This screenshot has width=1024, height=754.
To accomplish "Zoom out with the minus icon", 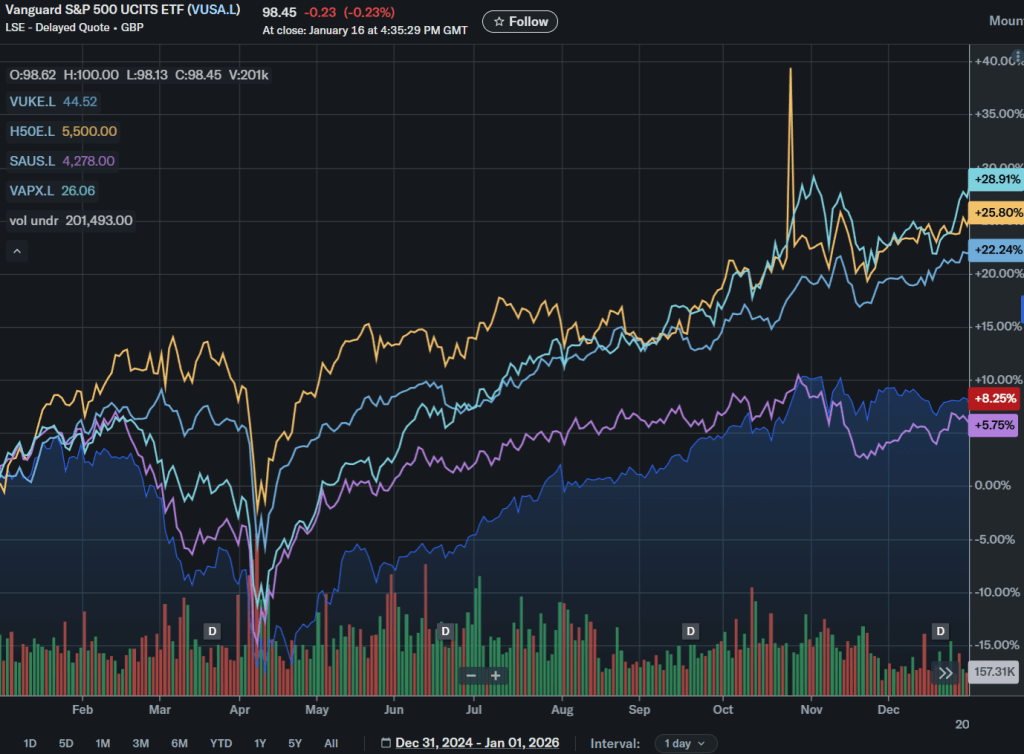I will coord(471,676).
